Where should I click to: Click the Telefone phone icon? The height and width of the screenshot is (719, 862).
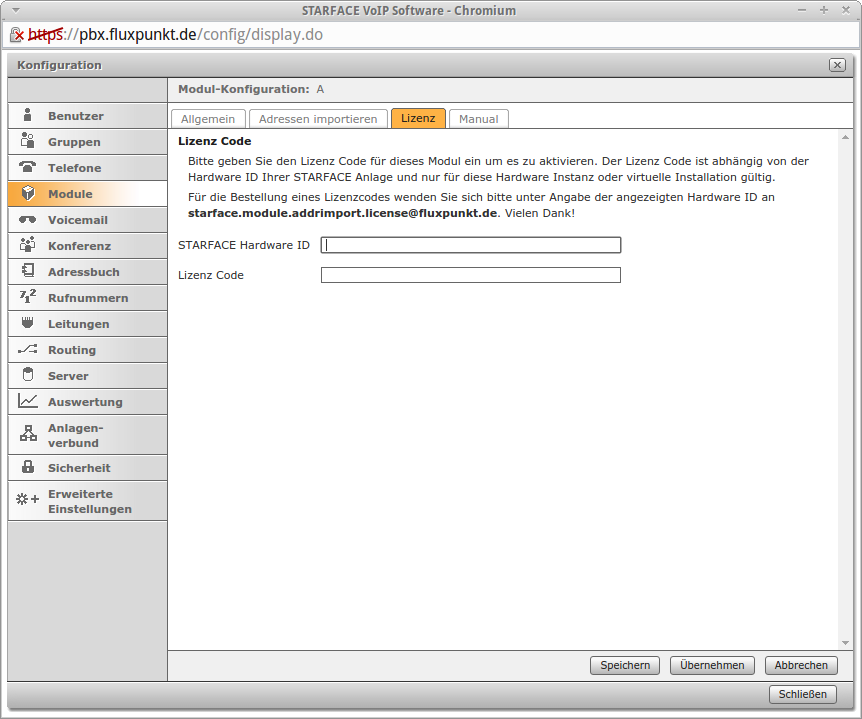click(27, 167)
